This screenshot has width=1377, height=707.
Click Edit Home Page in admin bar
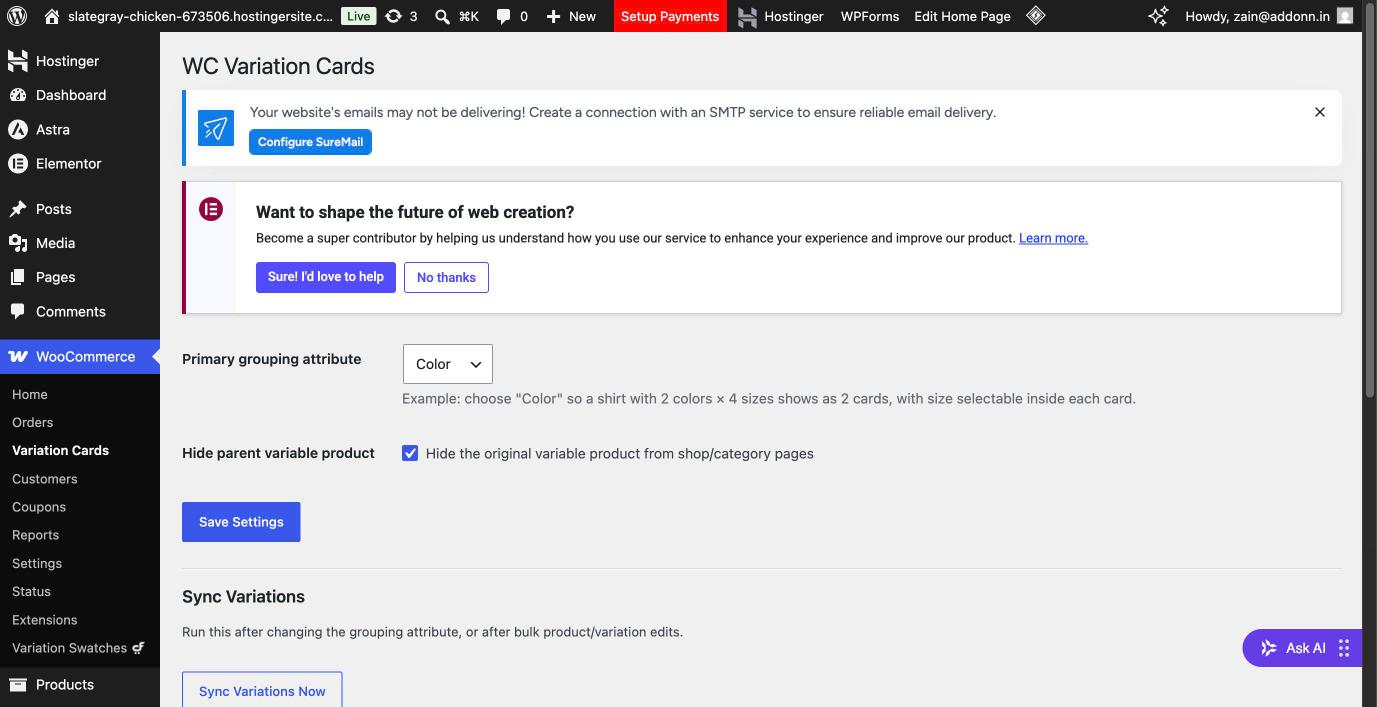click(962, 16)
